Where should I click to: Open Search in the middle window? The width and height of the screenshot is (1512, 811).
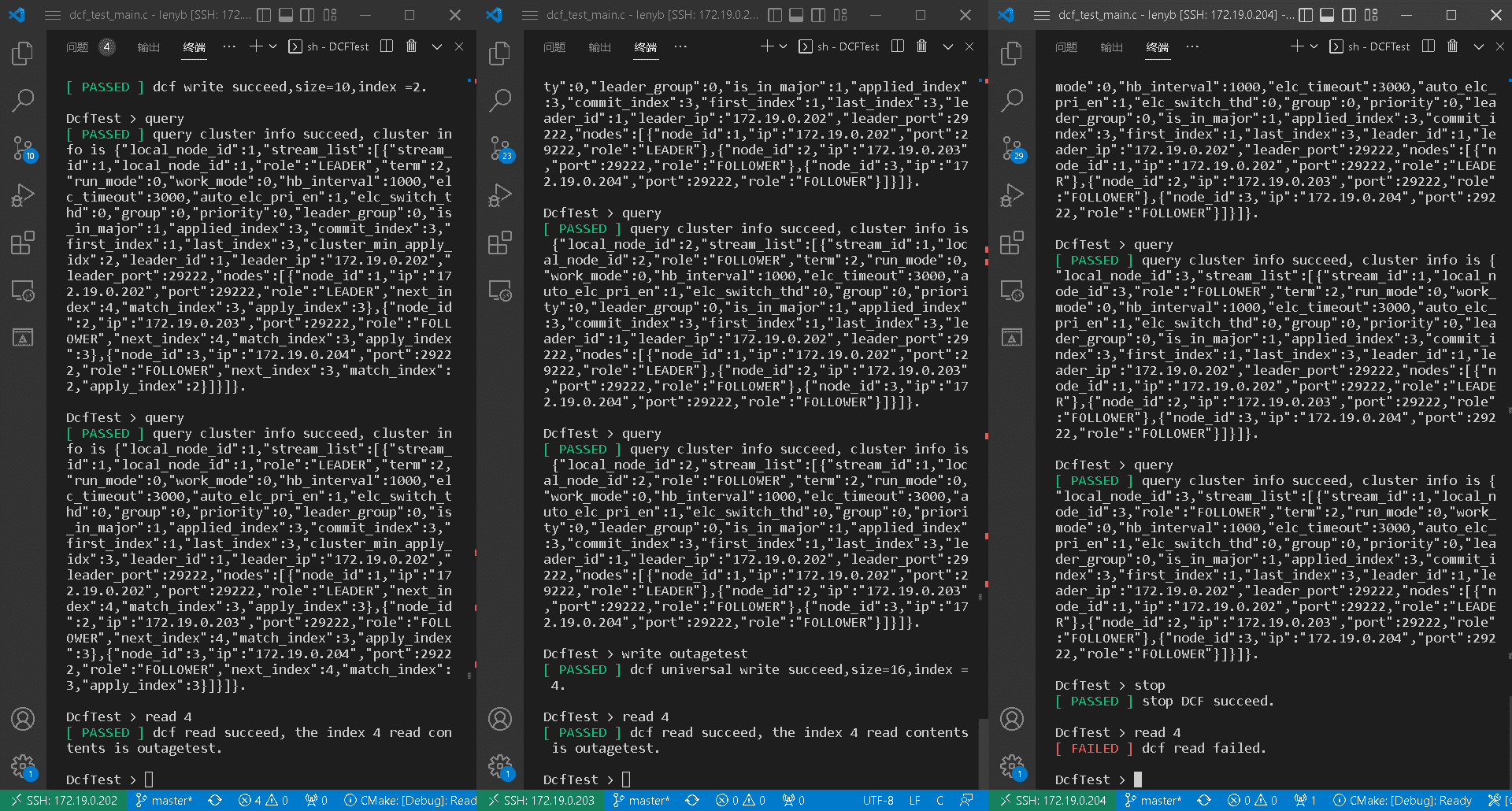(x=500, y=100)
